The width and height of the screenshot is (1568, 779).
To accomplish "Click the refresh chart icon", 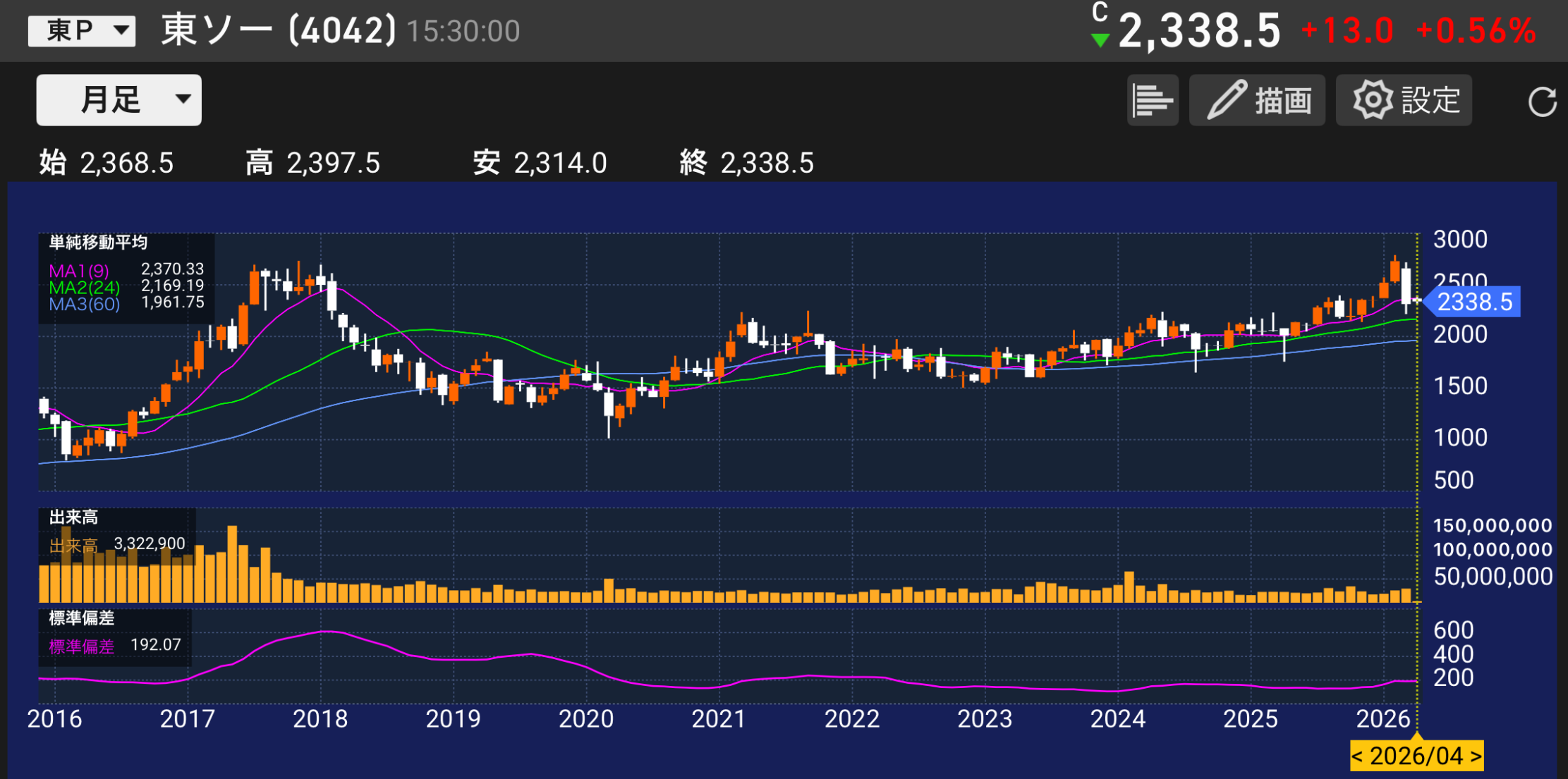I will pos(1542,102).
